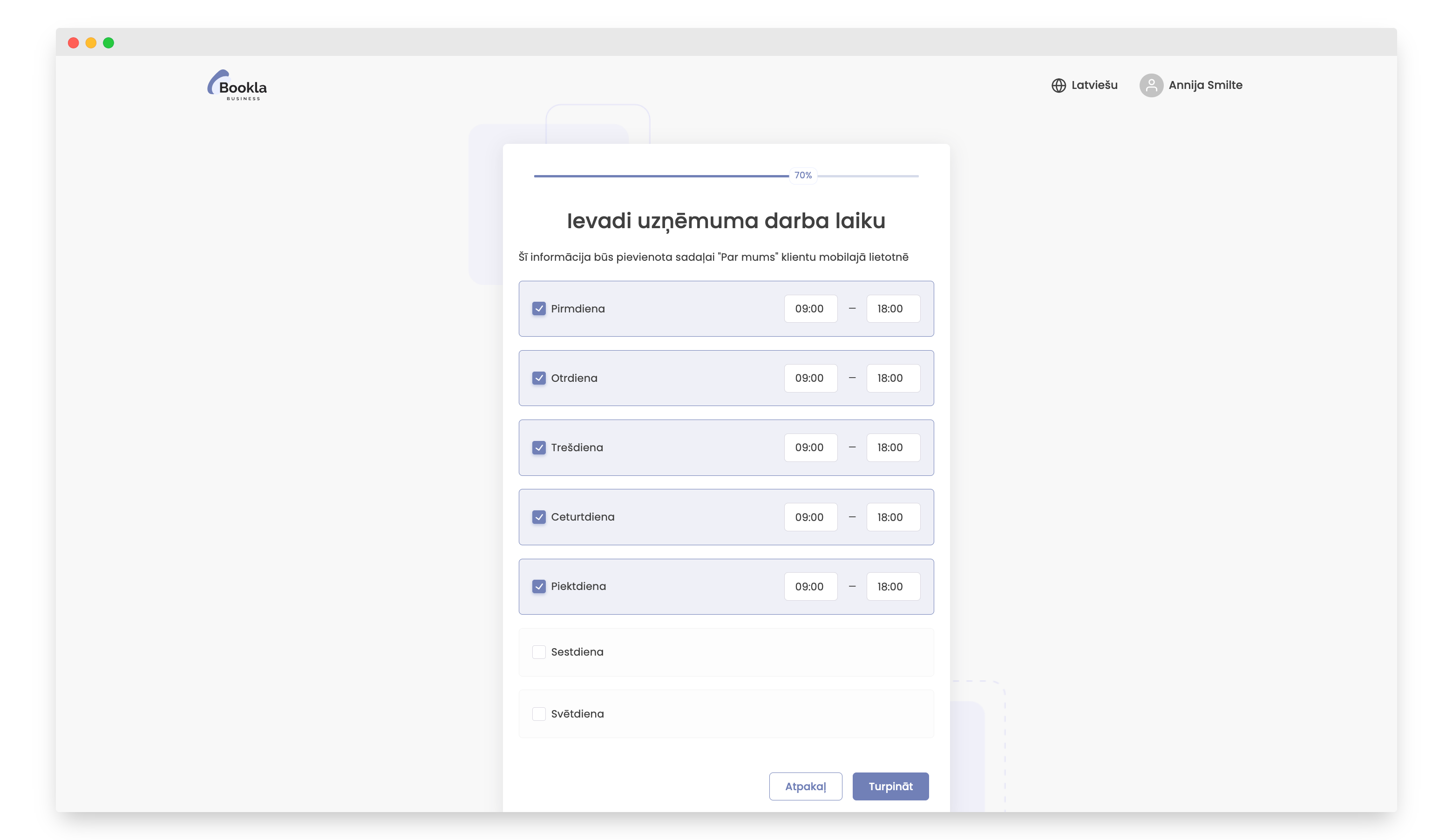Click the Trešdiena end time 18:00 field
Viewport: 1453px width, 840px height.
(x=893, y=447)
